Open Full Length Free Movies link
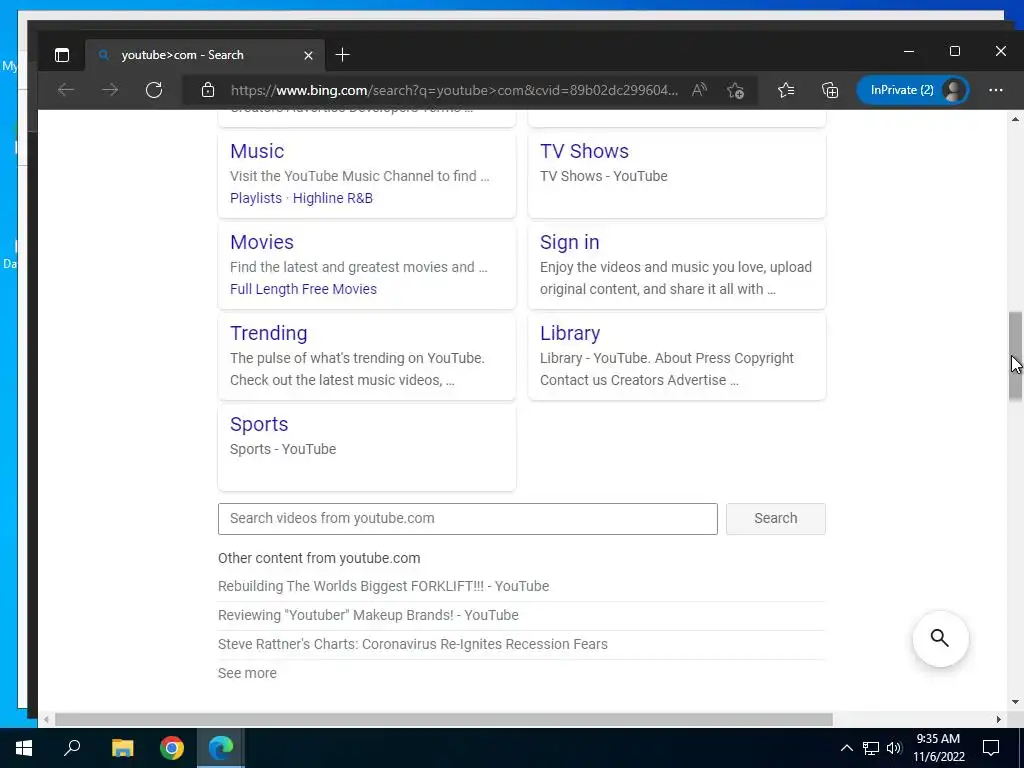Image resolution: width=1024 pixels, height=768 pixels. [303, 289]
